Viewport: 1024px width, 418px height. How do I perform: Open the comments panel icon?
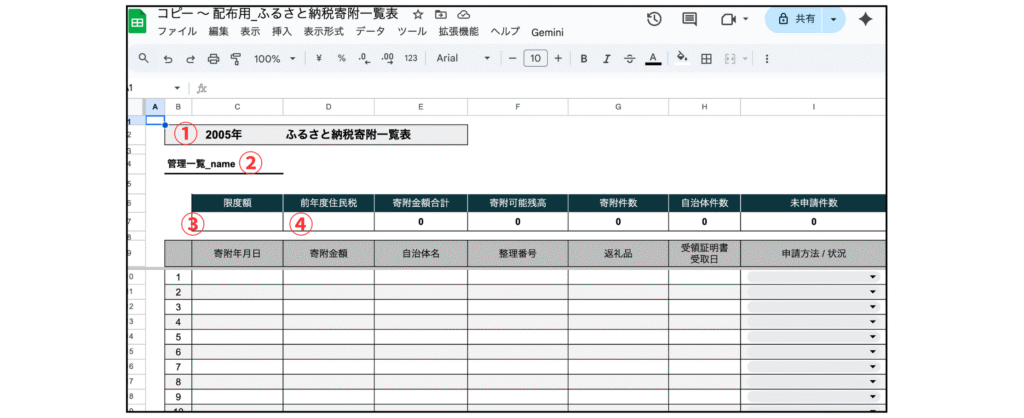pos(689,19)
